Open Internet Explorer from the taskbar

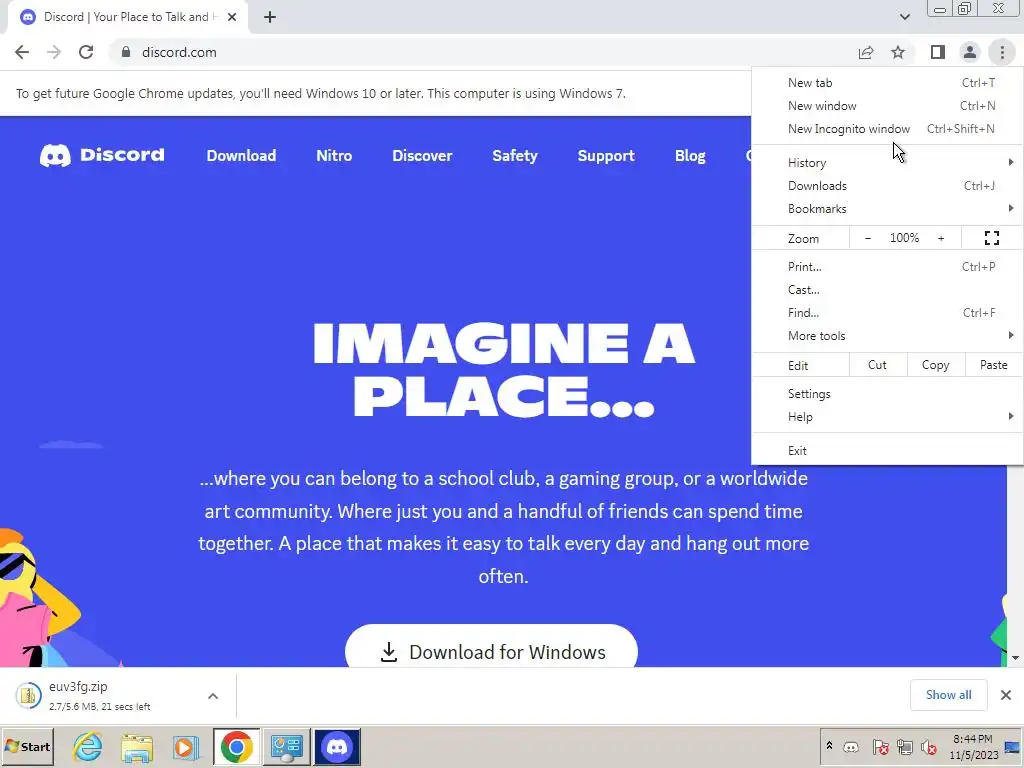click(88, 746)
